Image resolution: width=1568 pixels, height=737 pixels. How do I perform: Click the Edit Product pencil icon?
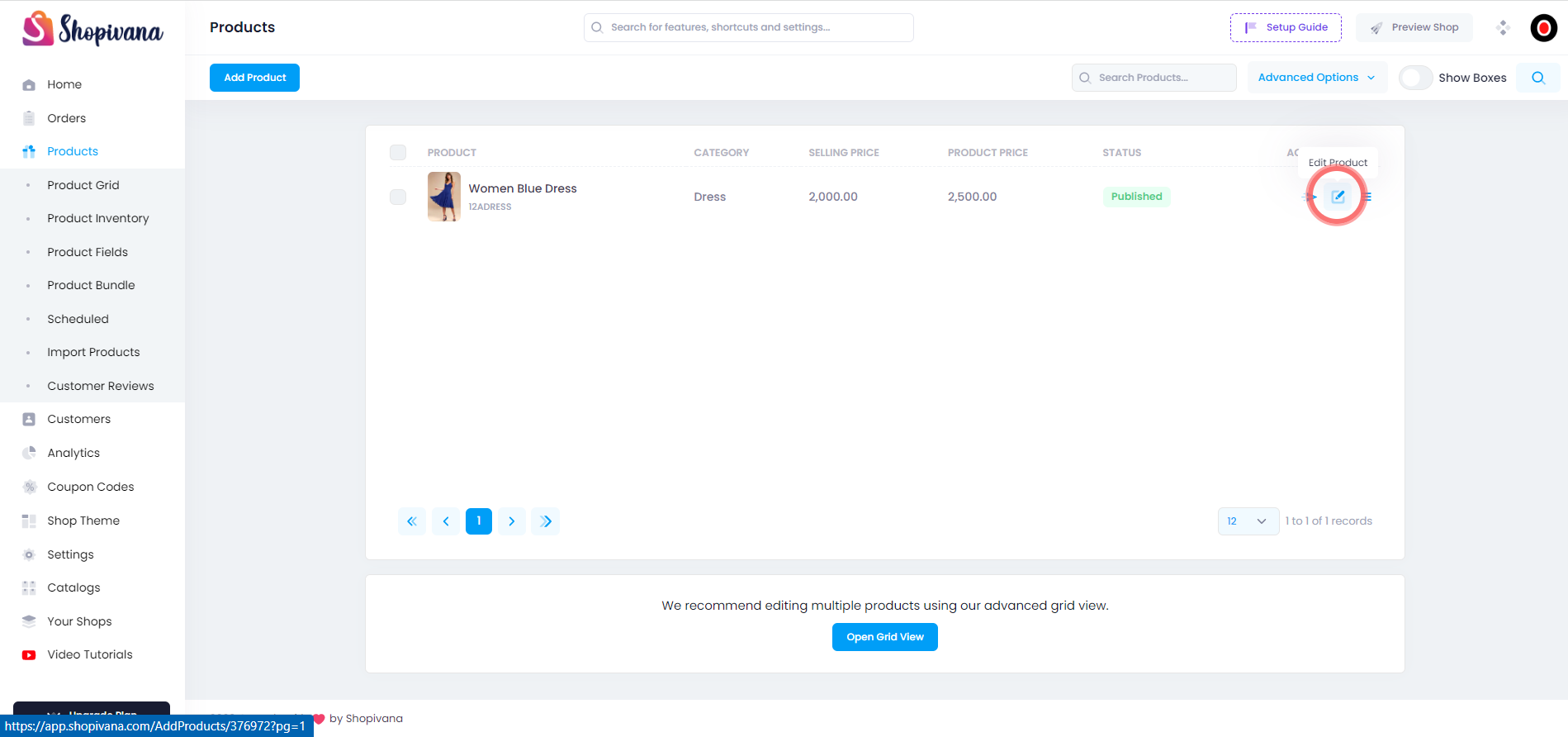1338,197
